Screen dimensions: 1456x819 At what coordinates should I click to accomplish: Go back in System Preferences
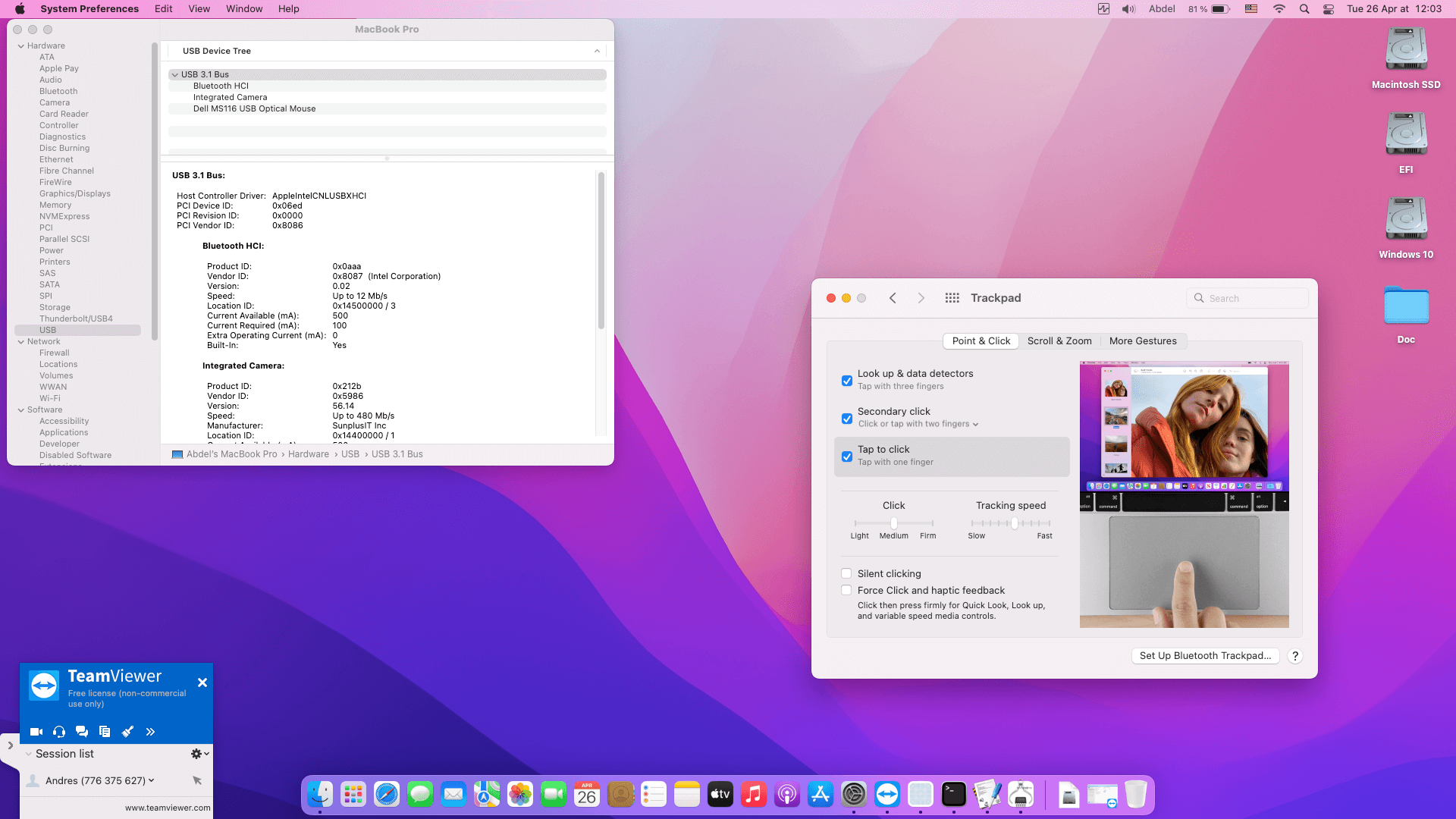pos(893,298)
